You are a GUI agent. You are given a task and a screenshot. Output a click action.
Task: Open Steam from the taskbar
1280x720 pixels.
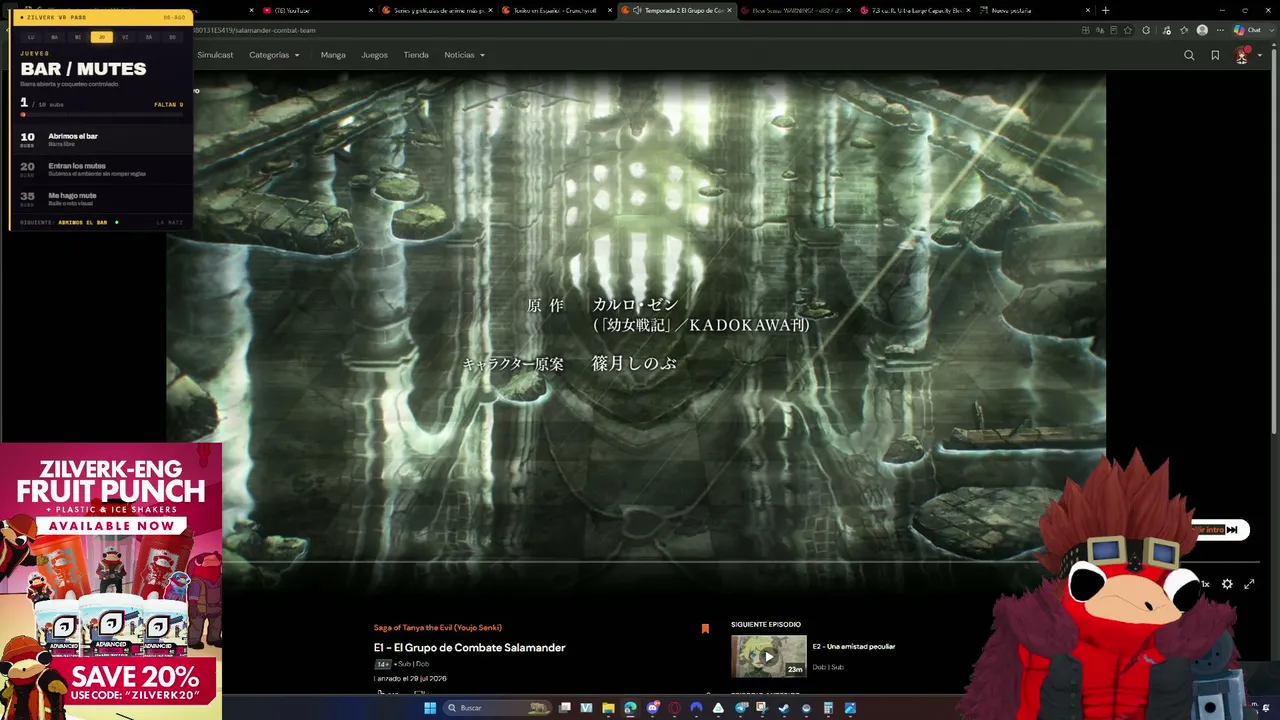point(784,708)
